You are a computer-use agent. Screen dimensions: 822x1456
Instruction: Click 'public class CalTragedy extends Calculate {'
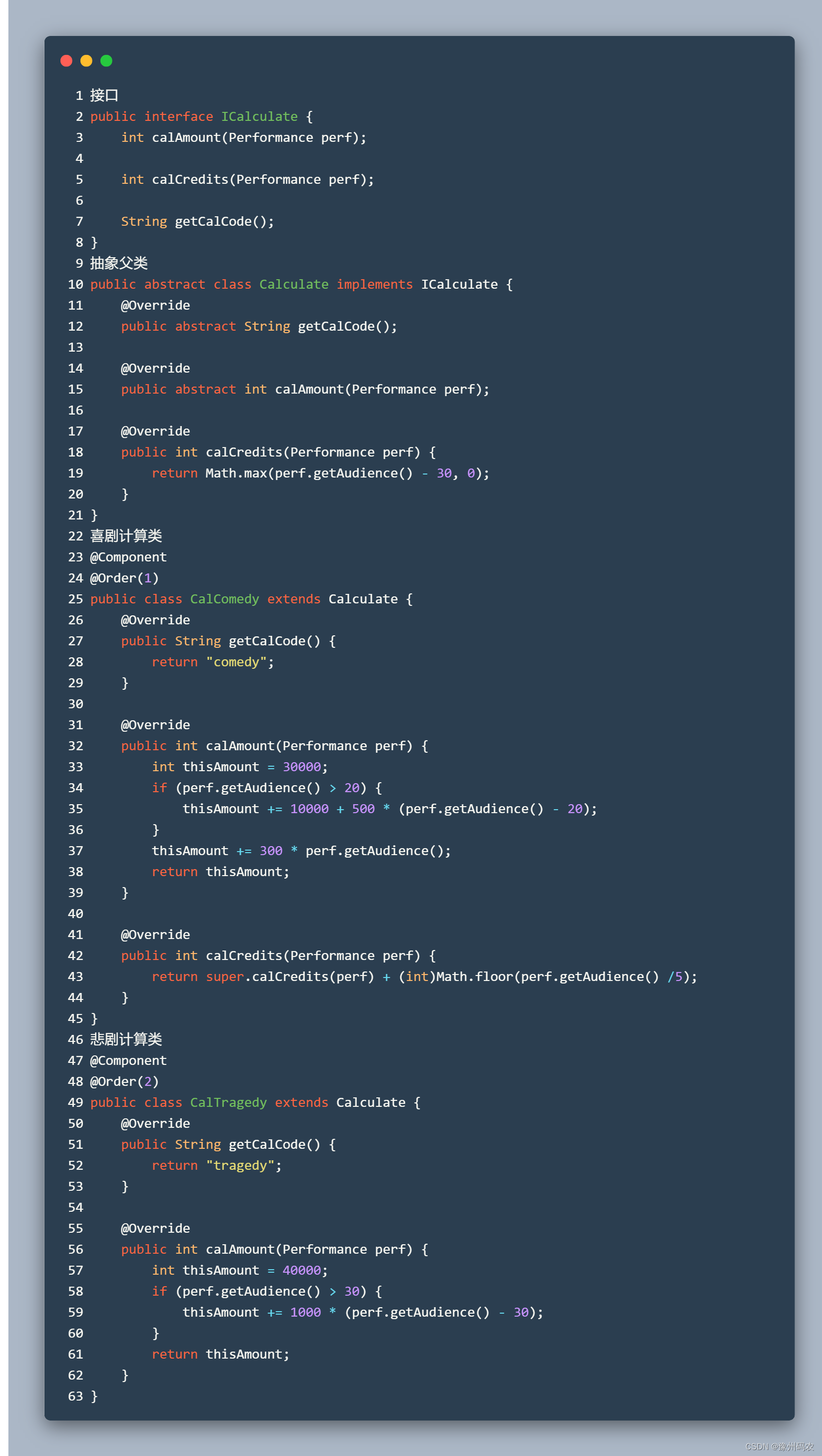point(255,1102)
